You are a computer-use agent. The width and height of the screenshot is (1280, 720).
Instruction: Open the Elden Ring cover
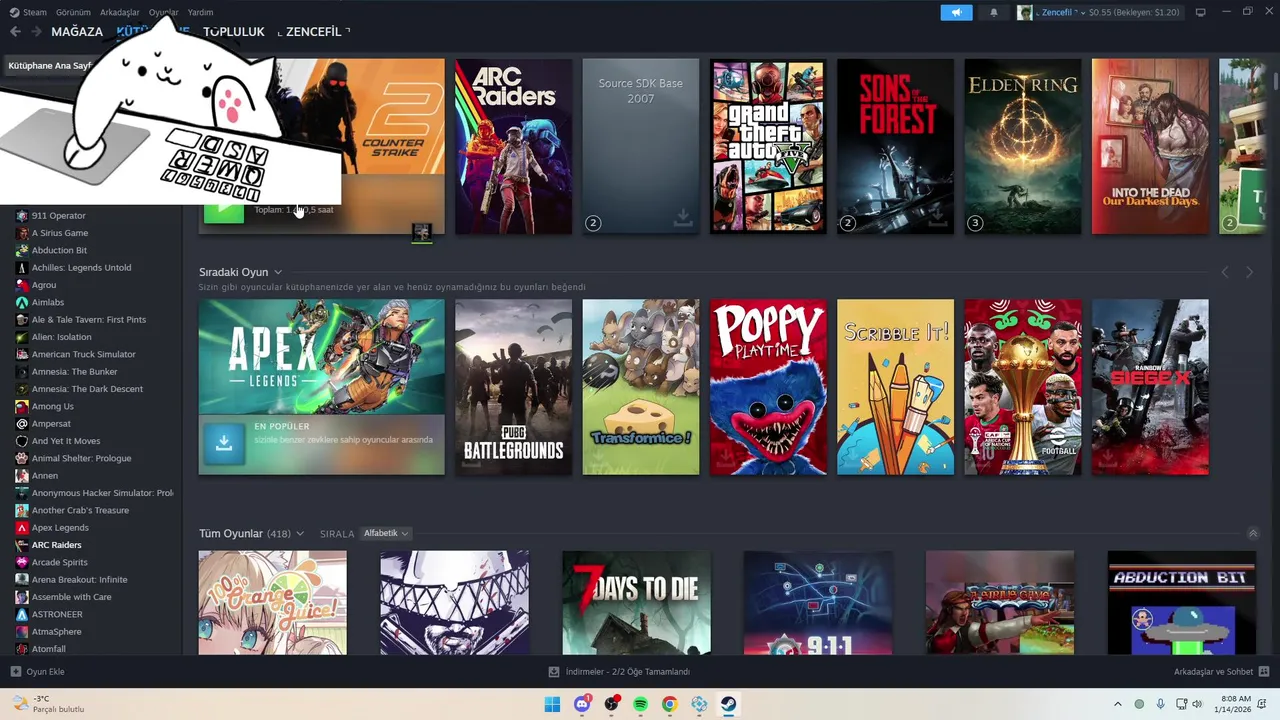coord(1023,146)
